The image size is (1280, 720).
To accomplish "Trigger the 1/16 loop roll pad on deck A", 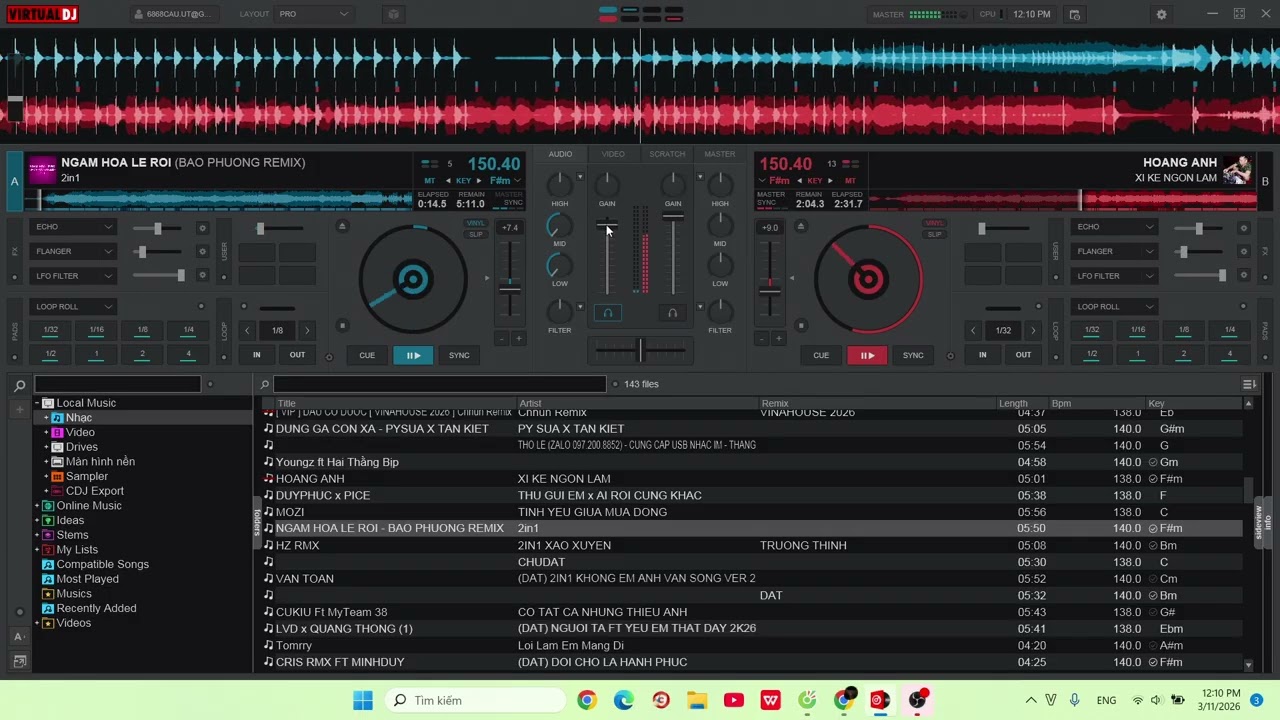I will click(x=96, y=330).
